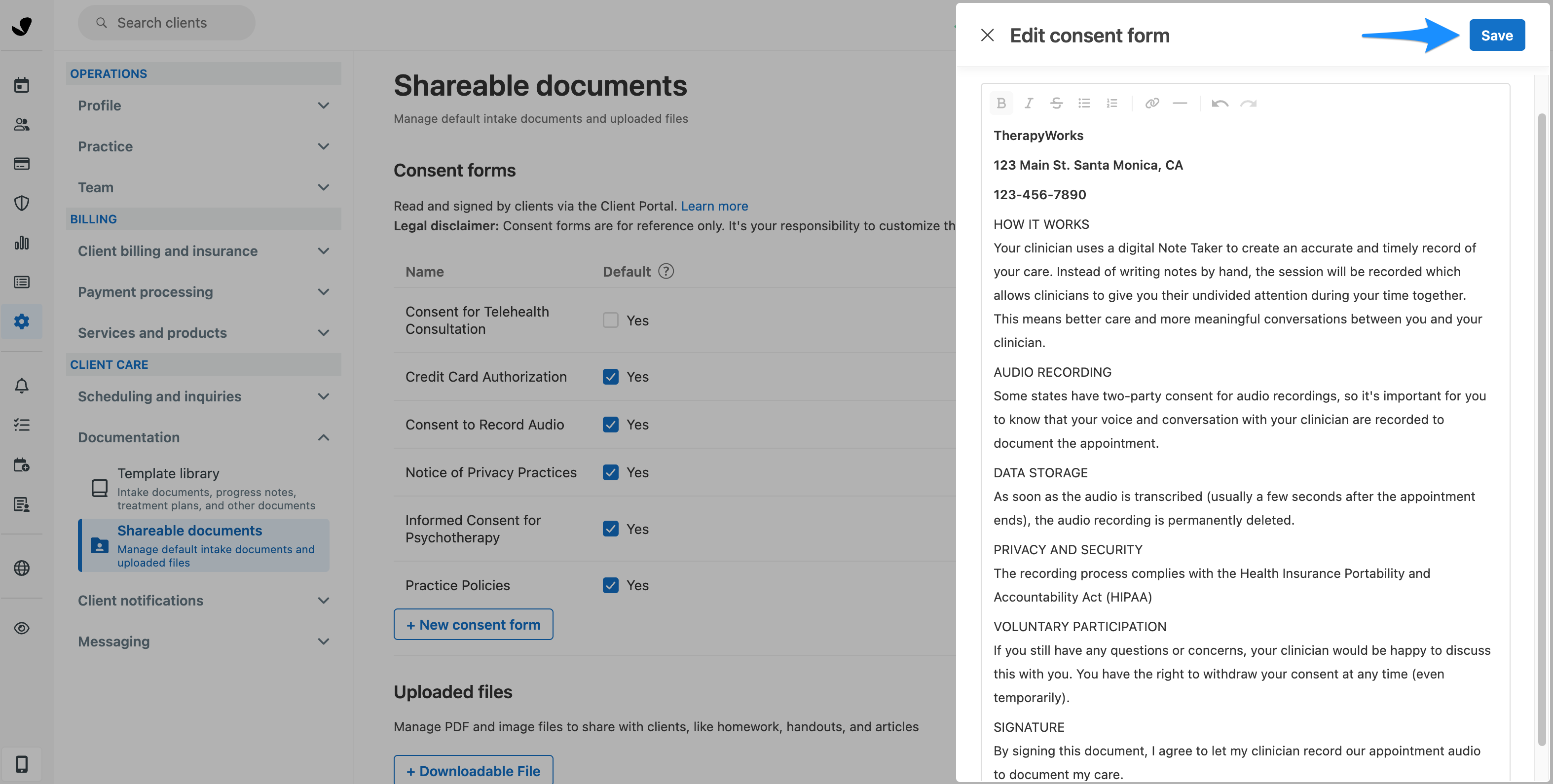Image resolution: width=1553 pixels, height=784 pixels.
Task: Uncheck Credit Card Authorization default checkbox
Action: 610,377
